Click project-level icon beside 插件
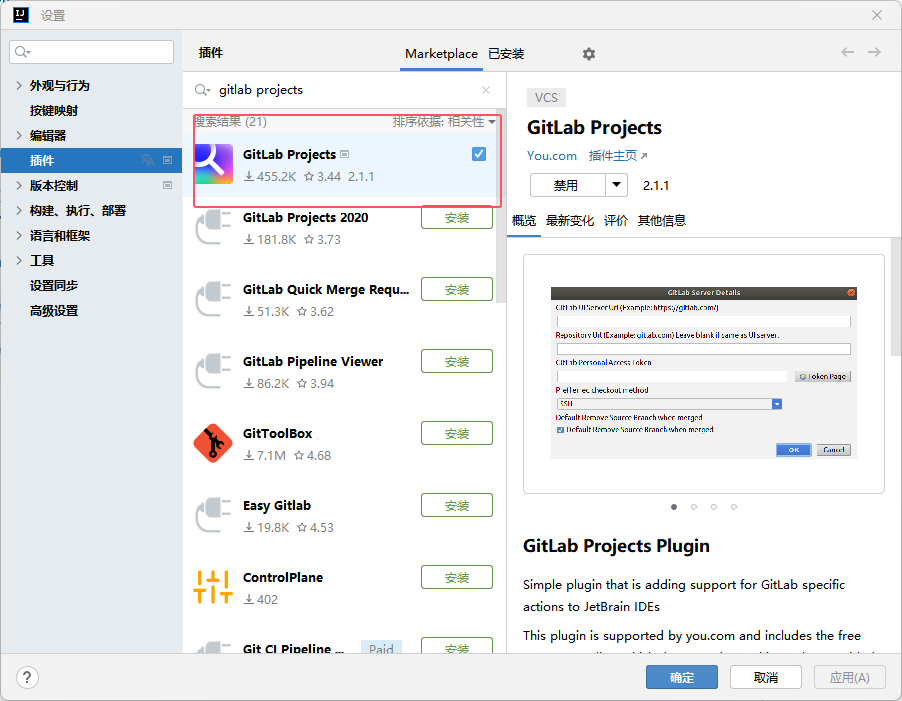 (x=167, y=160)
